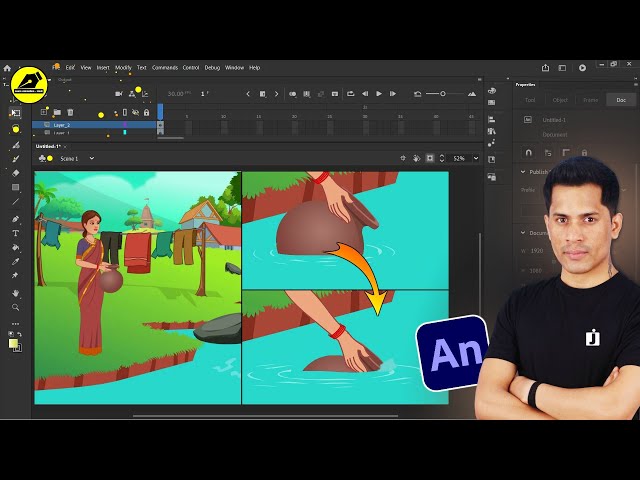Step back one frame
This screenshot has height=480, width=640.
point(365,94)
